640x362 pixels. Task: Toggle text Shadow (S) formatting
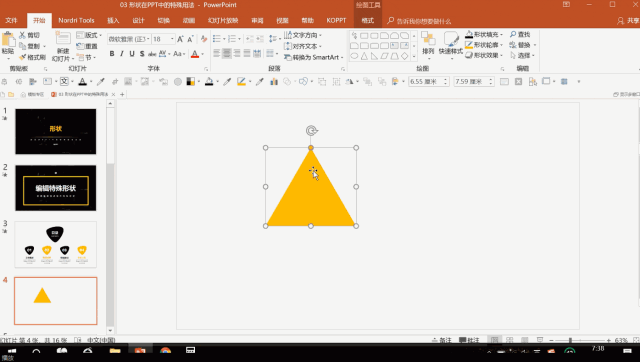click(x=142, y=54)
